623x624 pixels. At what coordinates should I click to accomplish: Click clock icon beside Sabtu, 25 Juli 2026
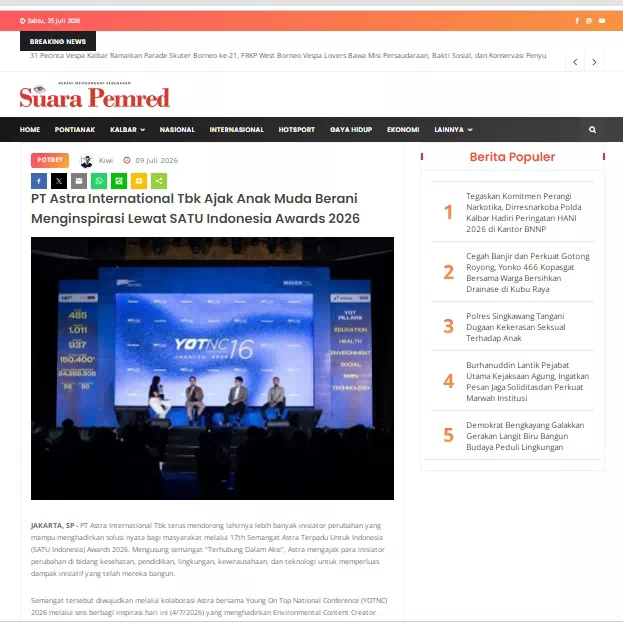pyautogui.click(x=23, y=21)
